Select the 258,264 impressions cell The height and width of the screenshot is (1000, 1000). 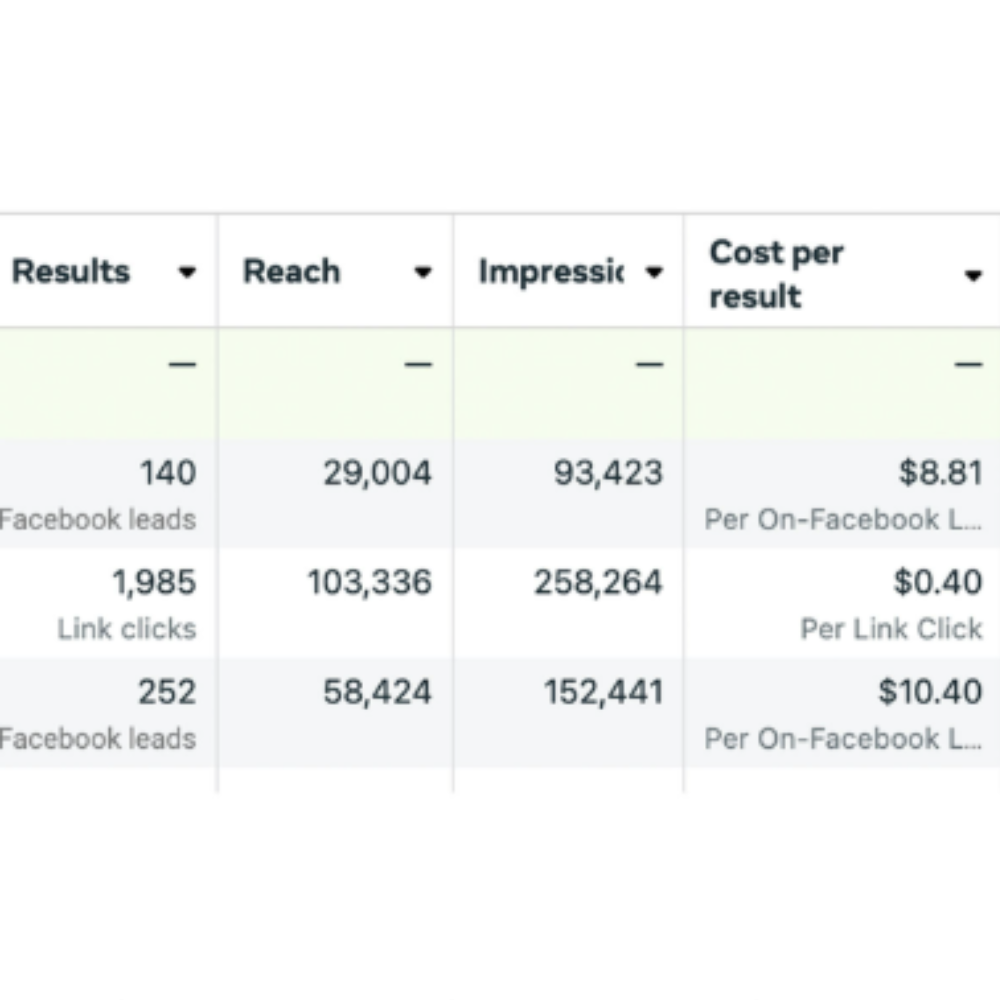click(x=598, y=583)
